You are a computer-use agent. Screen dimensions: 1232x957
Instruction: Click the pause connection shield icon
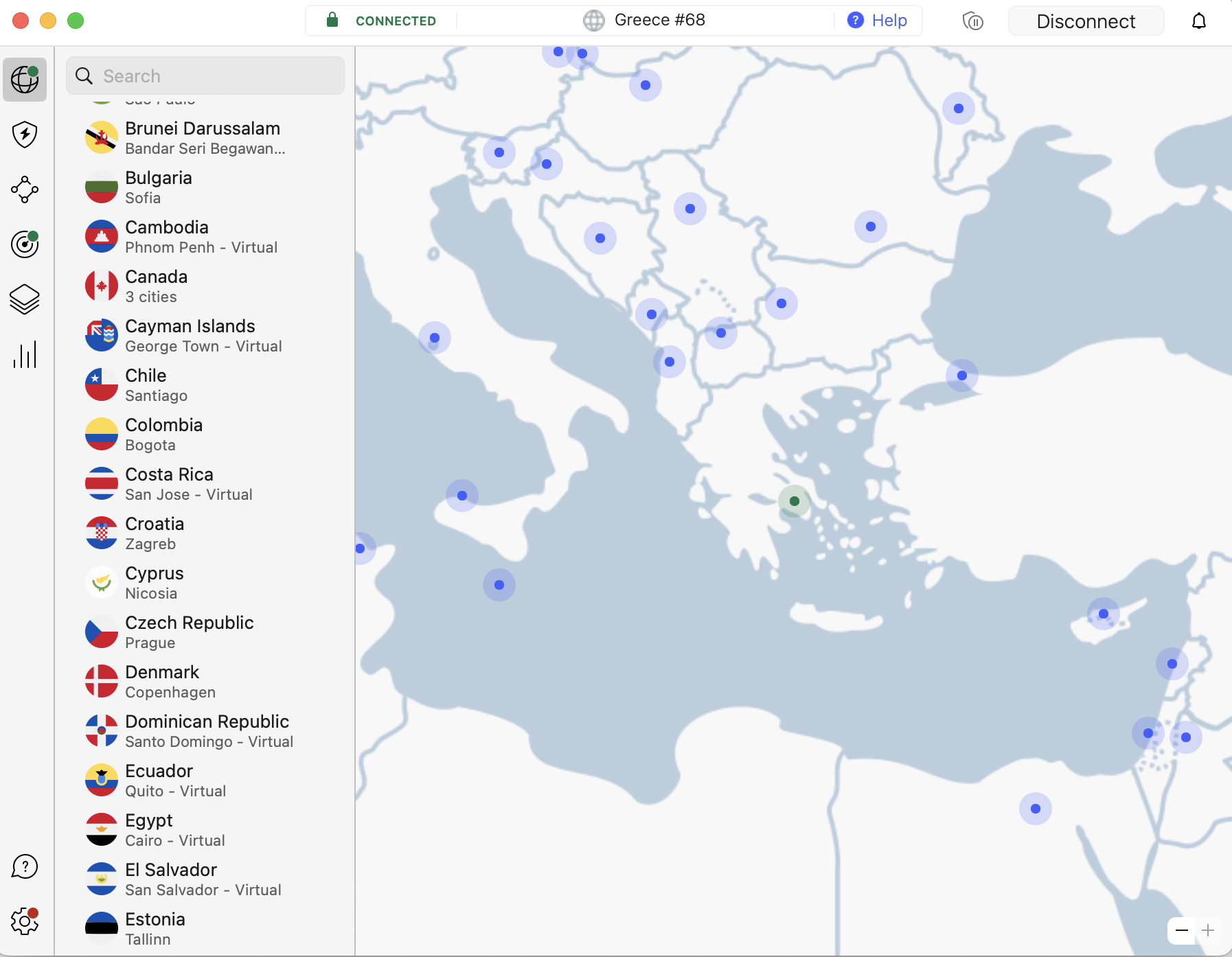point(972,21)
